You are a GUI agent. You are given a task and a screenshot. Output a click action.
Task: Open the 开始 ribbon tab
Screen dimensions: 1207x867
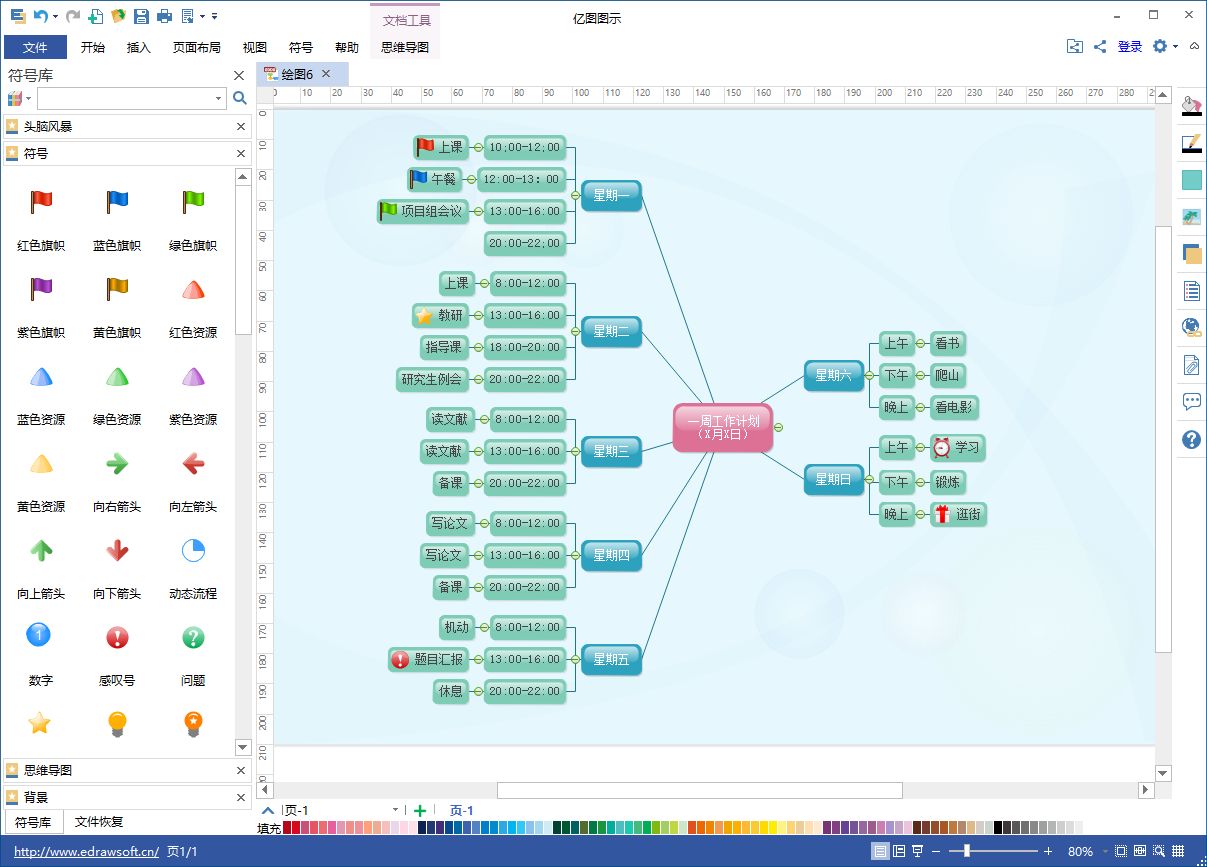point(93,47)
